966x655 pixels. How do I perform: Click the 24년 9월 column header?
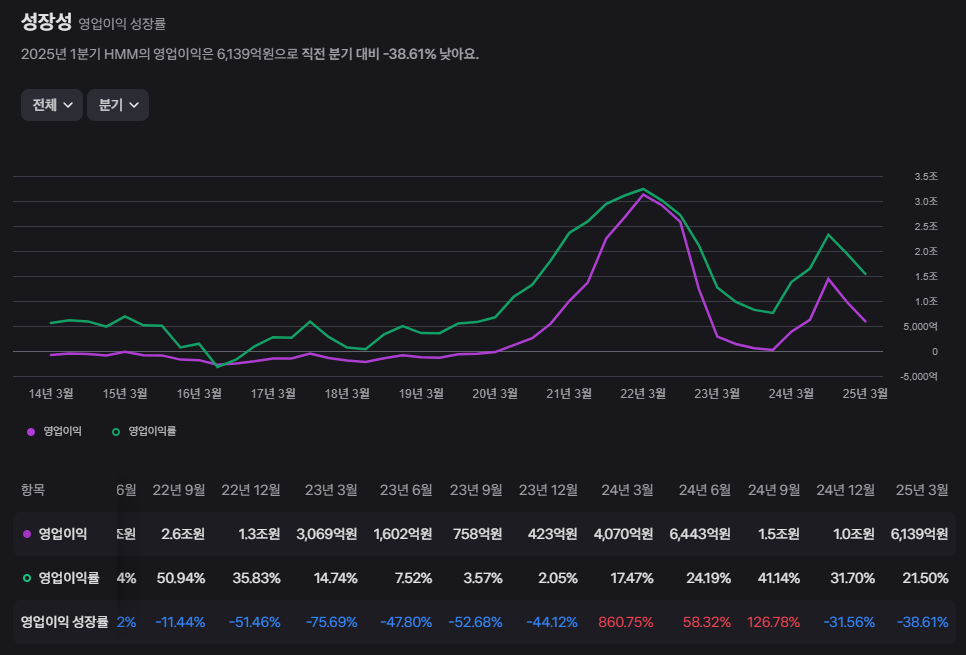pyautogui.click(x=774, y=490)
